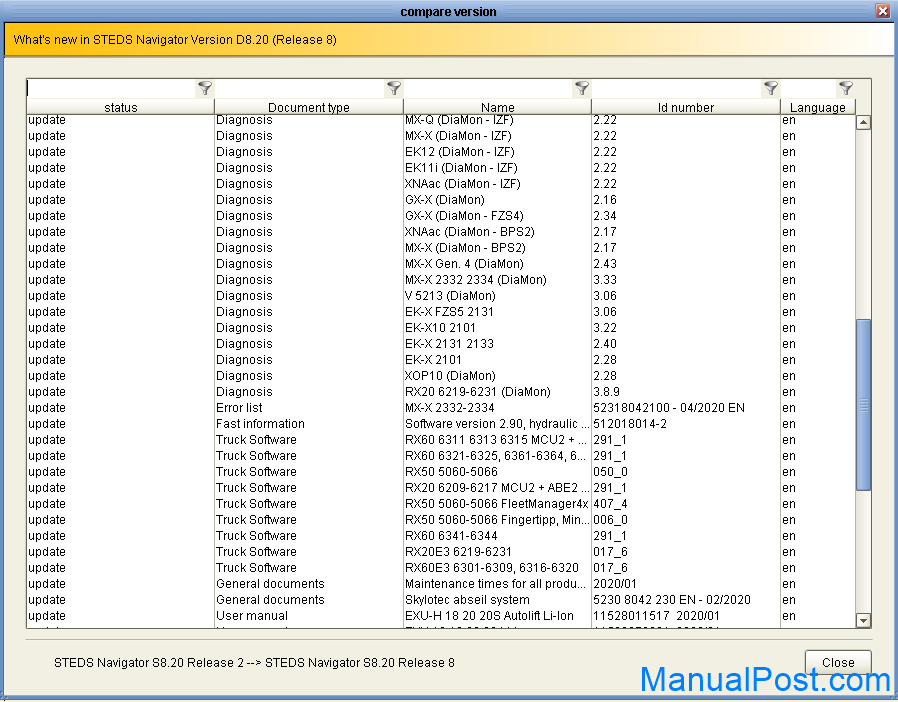The width and height of the screenshot is (898, 702).
Task: Select the RX60 6311 6313 6315 MCU2 entry
Action: point(496,440)
